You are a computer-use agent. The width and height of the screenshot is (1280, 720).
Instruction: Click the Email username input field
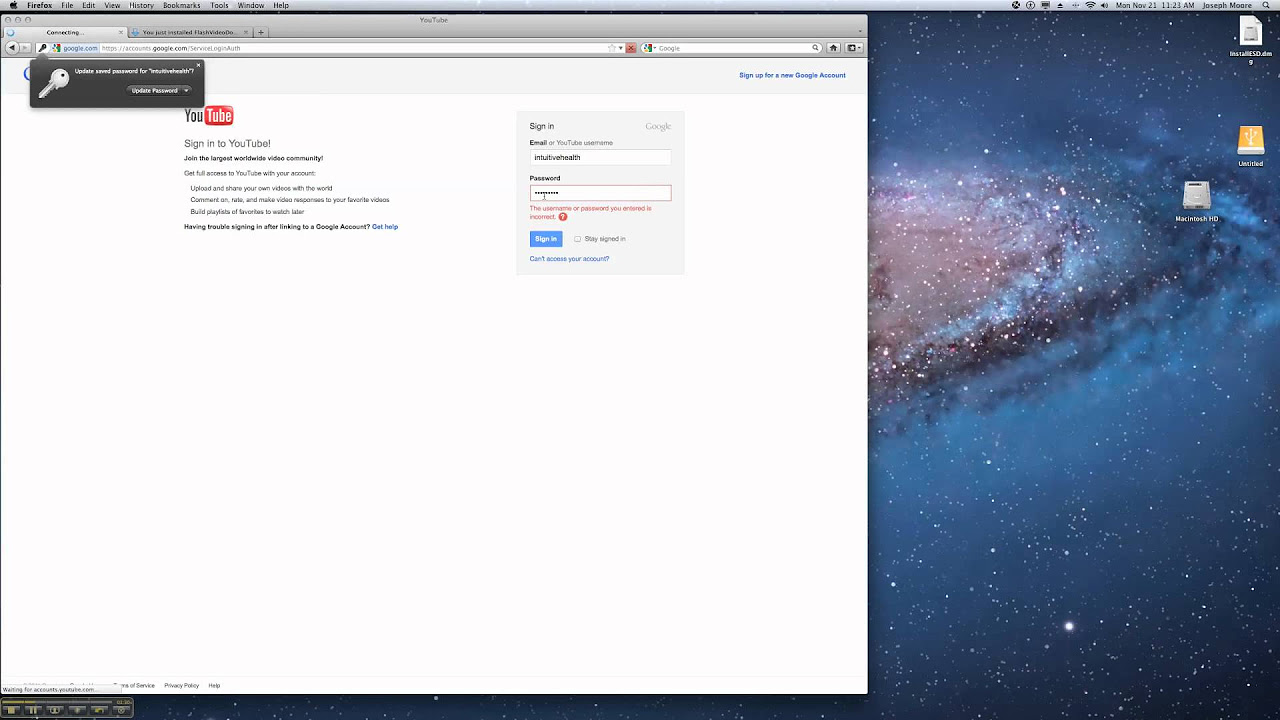[600, 157]
